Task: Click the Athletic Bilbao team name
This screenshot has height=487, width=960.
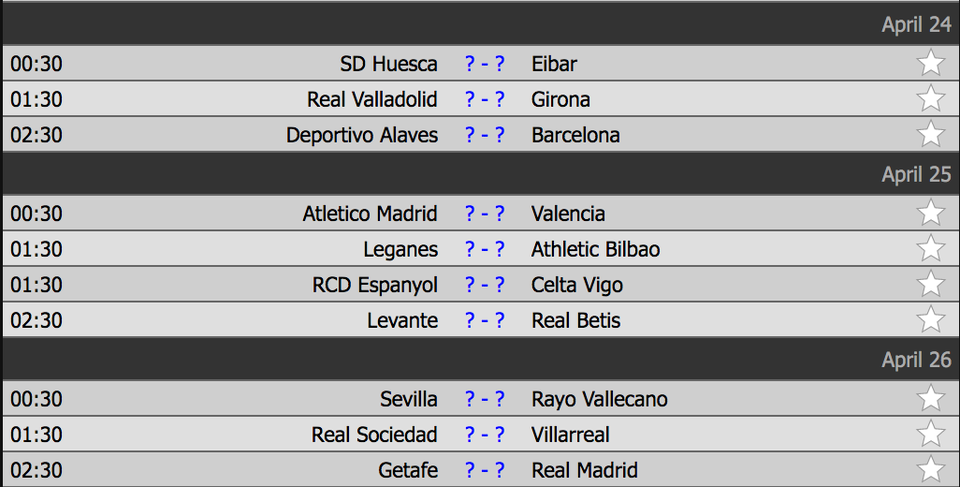Action: point(595,249)
